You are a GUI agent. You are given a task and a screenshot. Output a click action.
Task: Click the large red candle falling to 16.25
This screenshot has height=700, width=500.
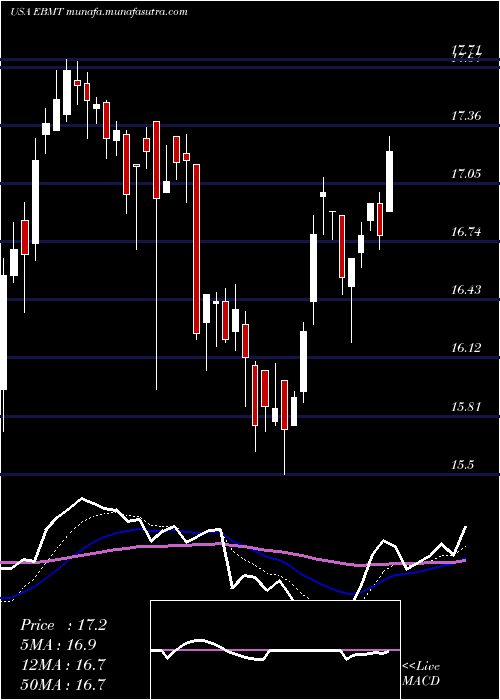[196, 249]
